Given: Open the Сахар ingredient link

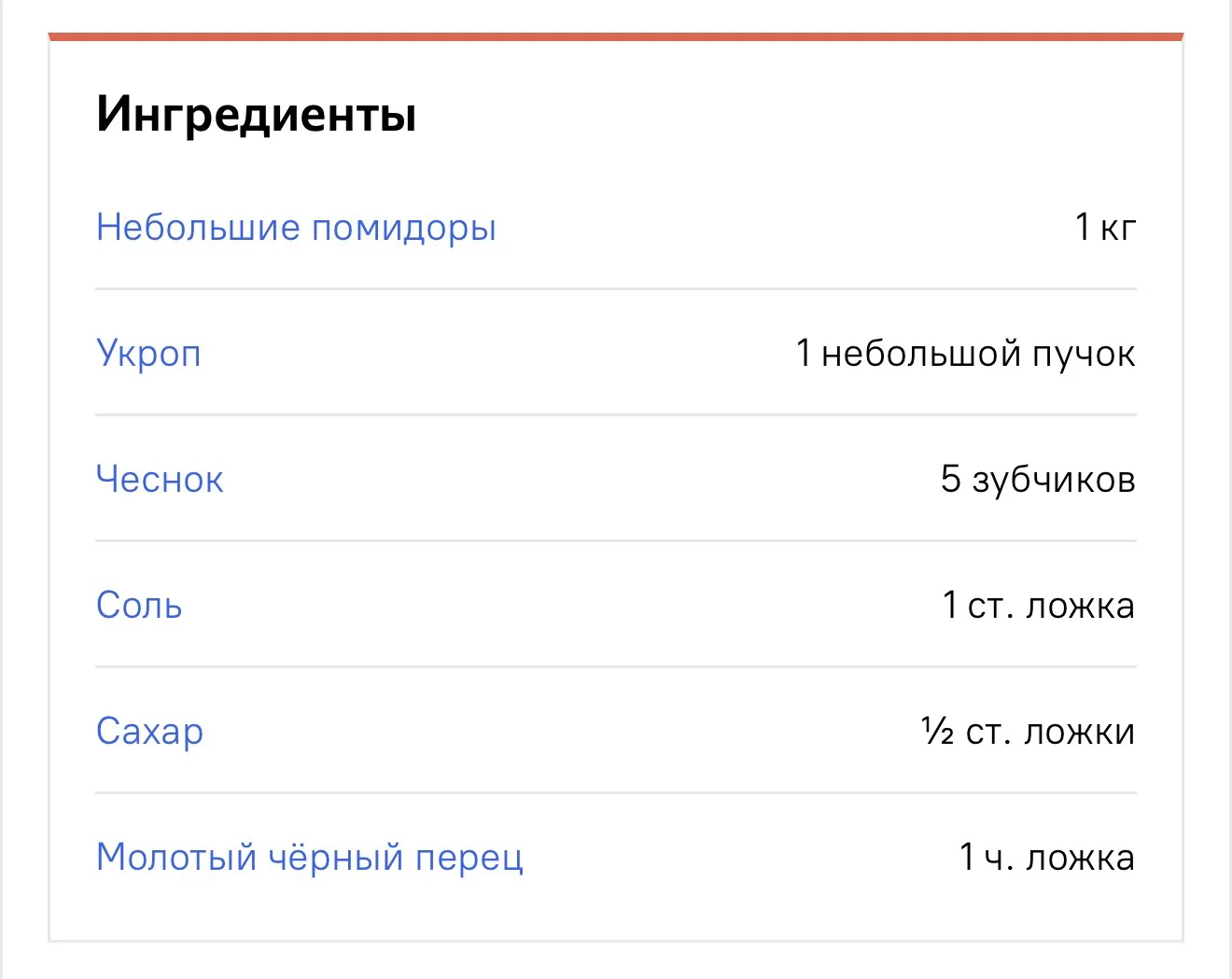Looking at the screenshot, I should pyautogui.click(x=149, y=732).
